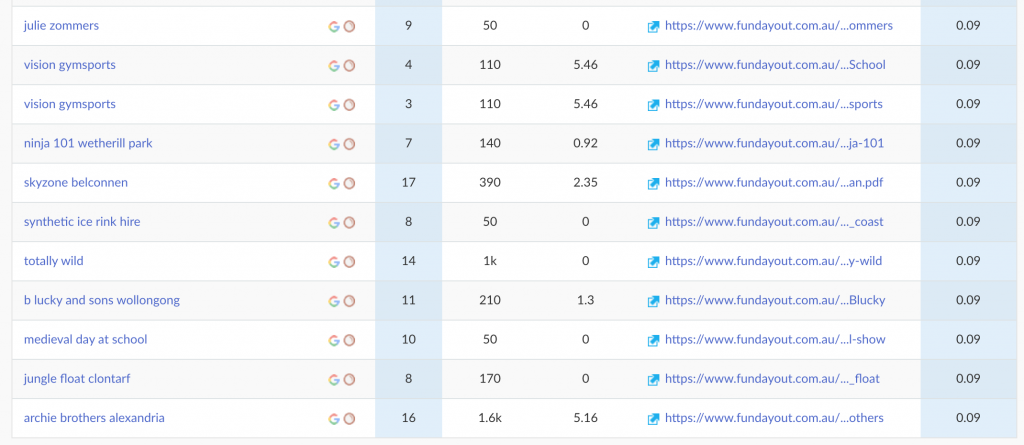Open the ninja 101 wetherill park keyword
Screen dimensions: 1024x445
(88, 143)
